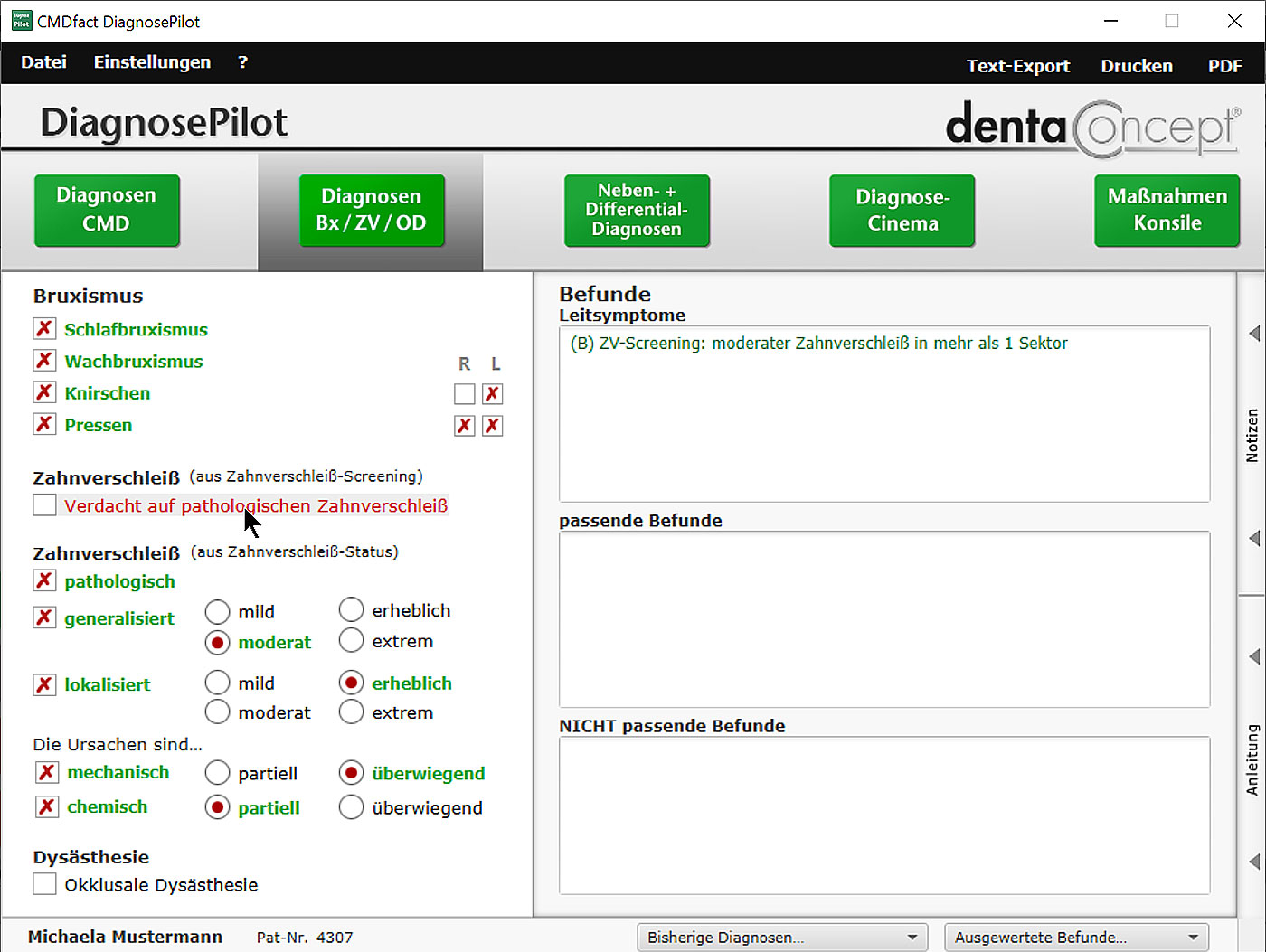Image resolution: width=1266 pixels, height=952 pixels.
Task: Toggle the pathologisch checkbox
Action: click(x=44, y=580)
